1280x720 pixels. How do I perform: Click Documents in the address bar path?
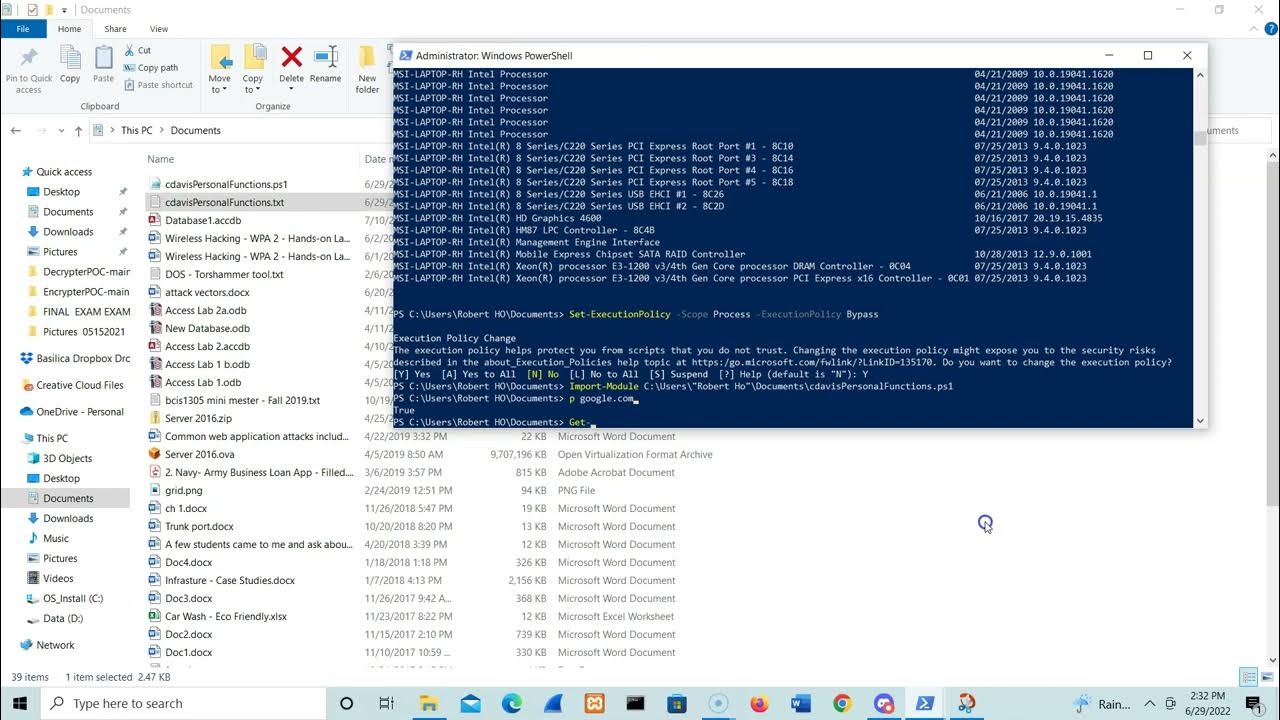pyautogui.click(x=195, y=130)
